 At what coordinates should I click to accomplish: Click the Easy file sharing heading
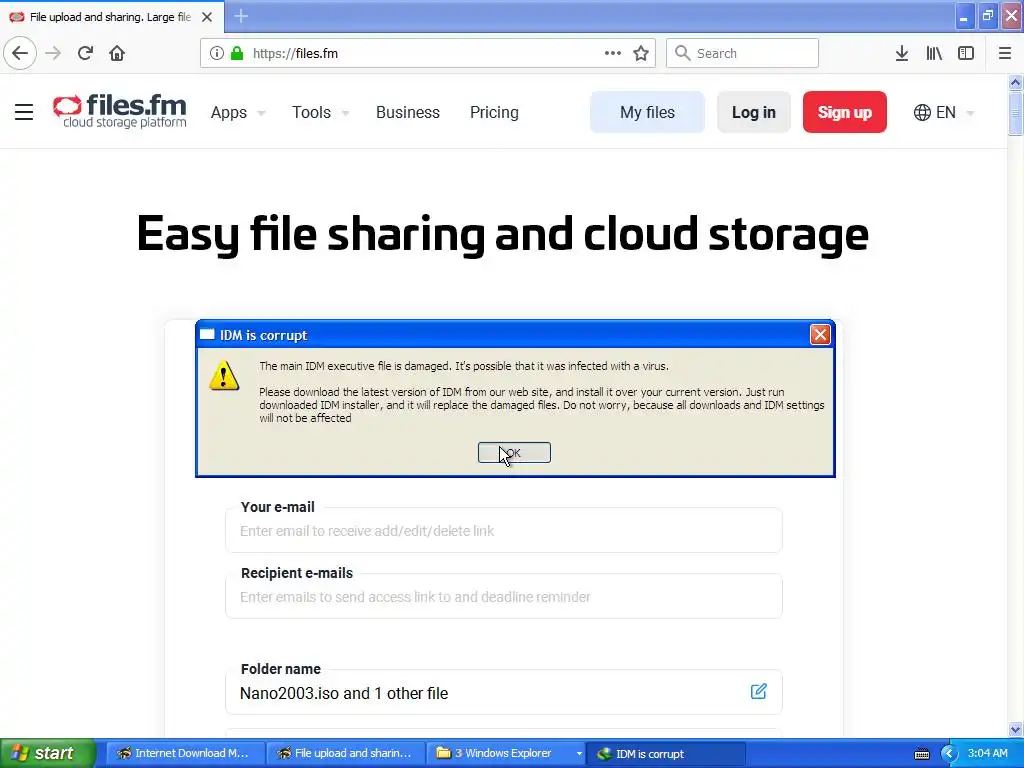click(502, 234)
